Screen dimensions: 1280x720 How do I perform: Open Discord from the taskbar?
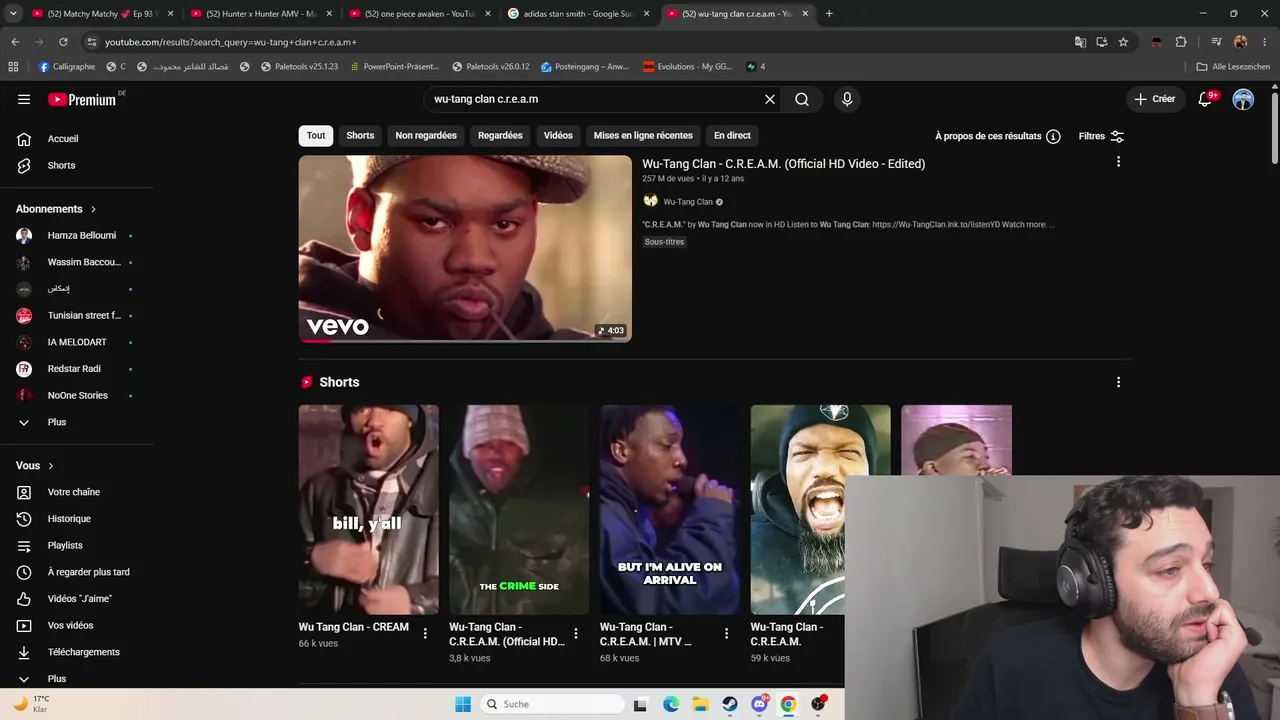pyautogui.click(x=759, y=704)
